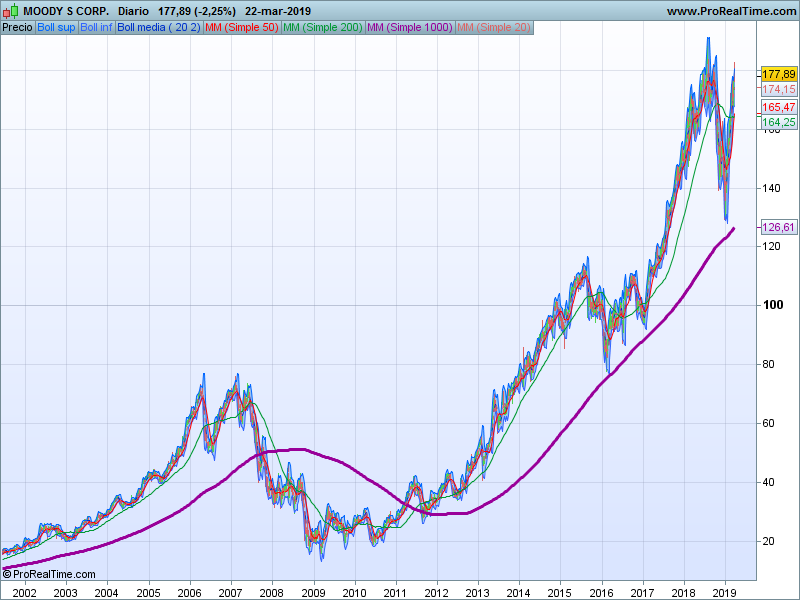
Task: Click the 2008 year label on the time axis
Action: click(271, 593)
